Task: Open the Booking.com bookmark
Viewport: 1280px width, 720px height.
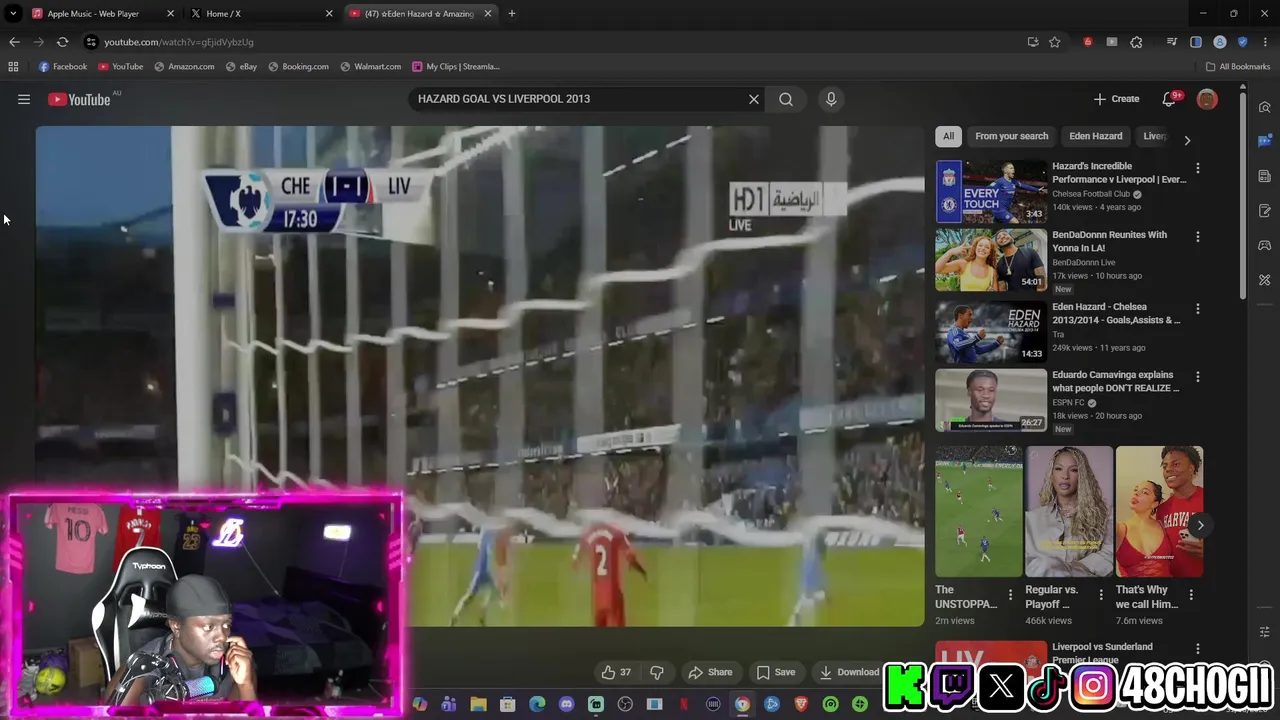Action: 298,67
